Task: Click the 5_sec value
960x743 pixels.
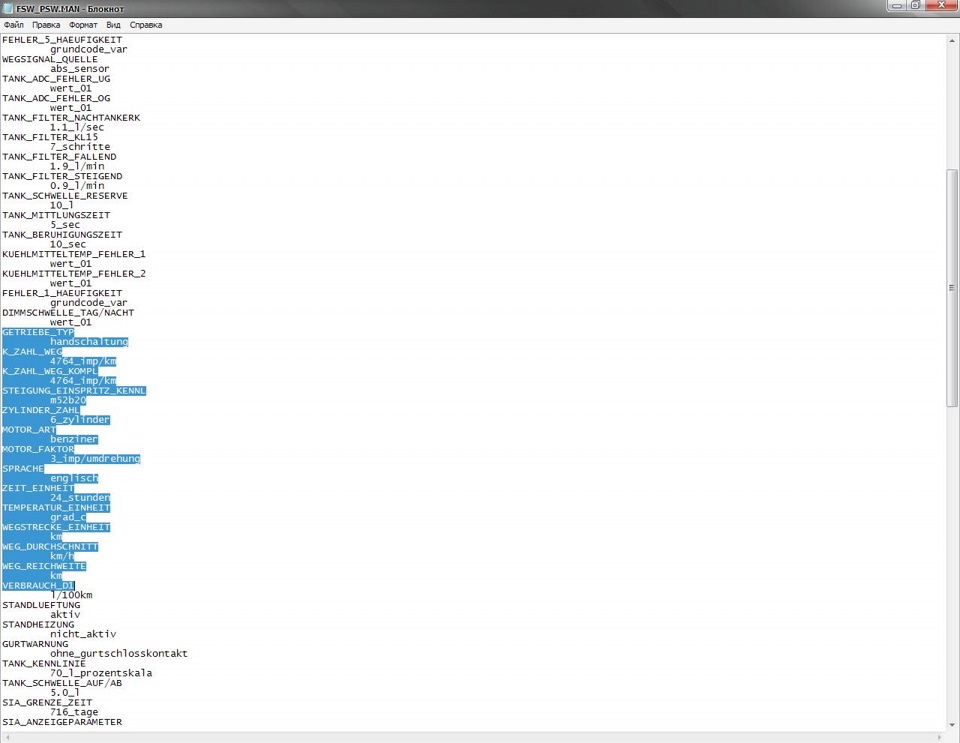Action: pyautogui.click(x=65, y=225)
